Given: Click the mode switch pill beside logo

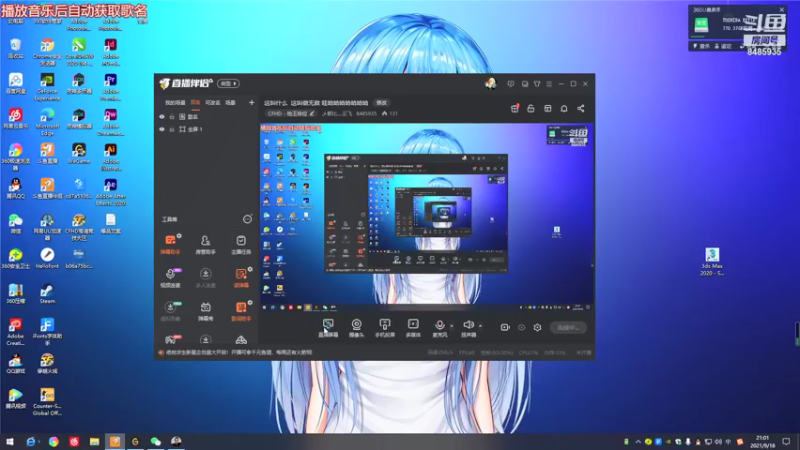Looking at the screenshot, I should 228,84.
